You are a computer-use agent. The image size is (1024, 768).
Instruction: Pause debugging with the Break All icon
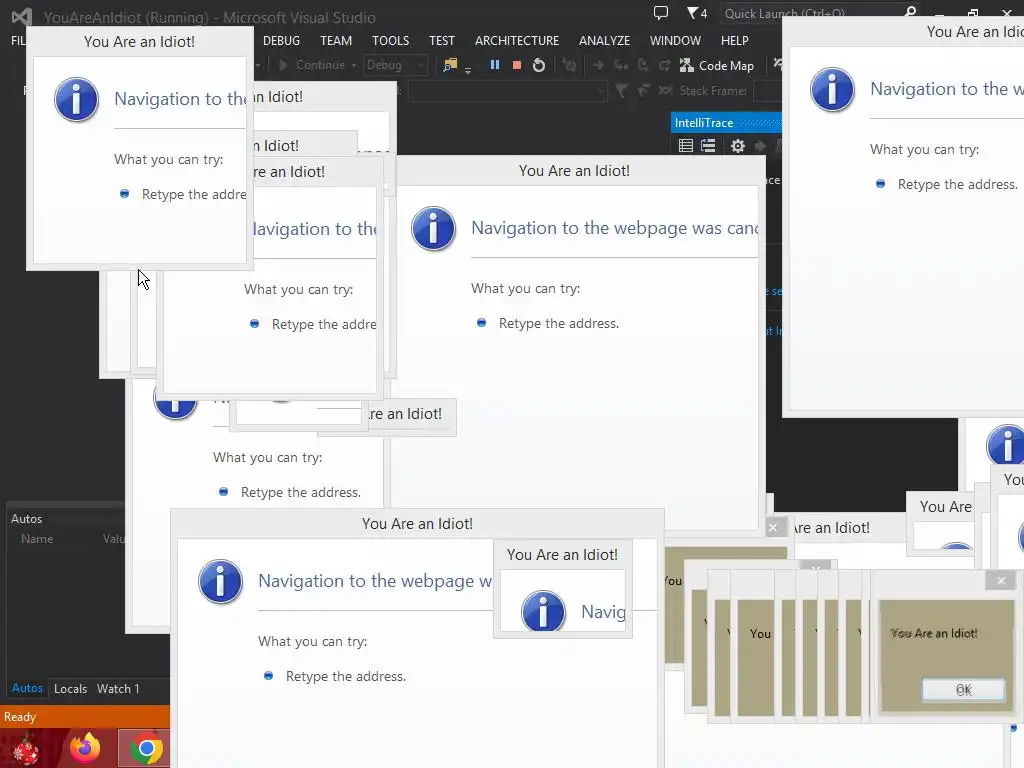pyautogui.click(x=495, y=65)
